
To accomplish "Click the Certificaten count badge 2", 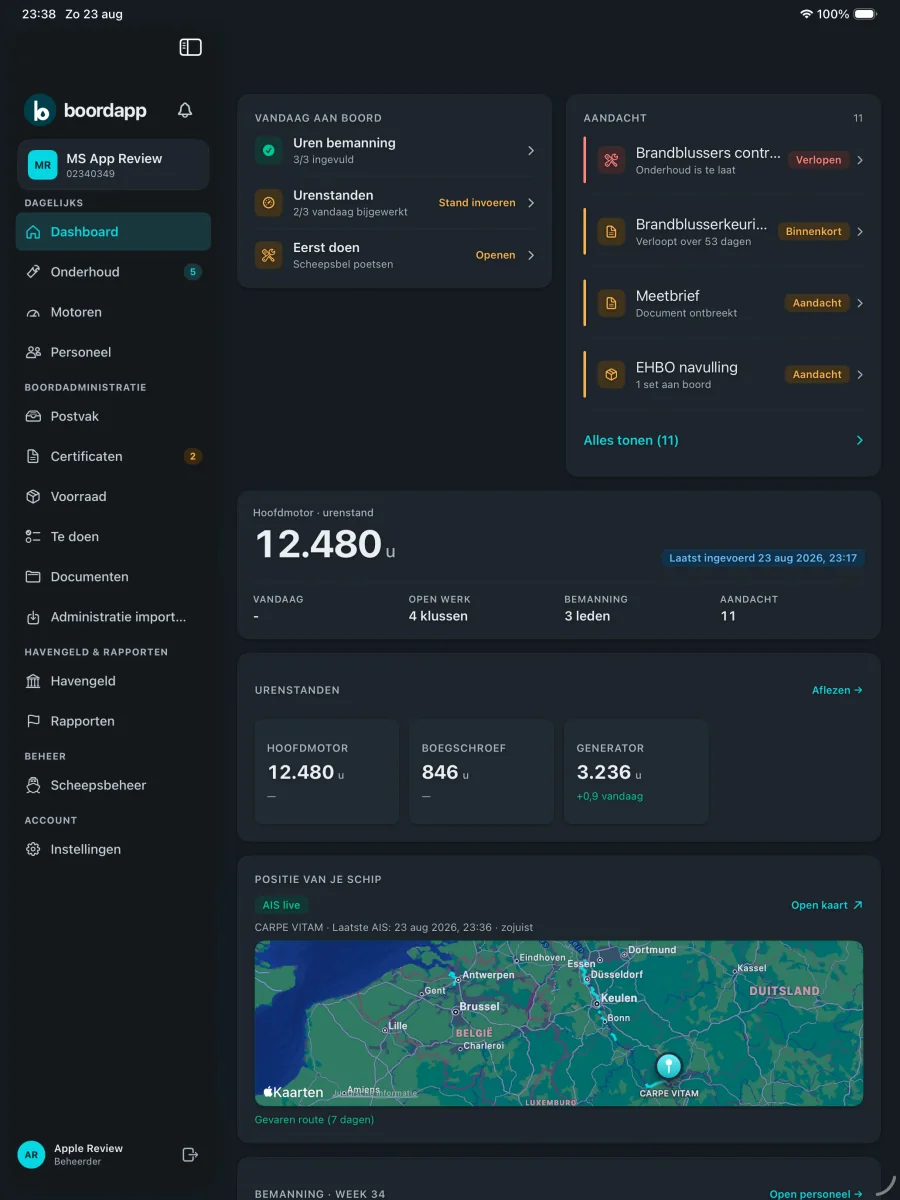I will [x=193, y=456].
